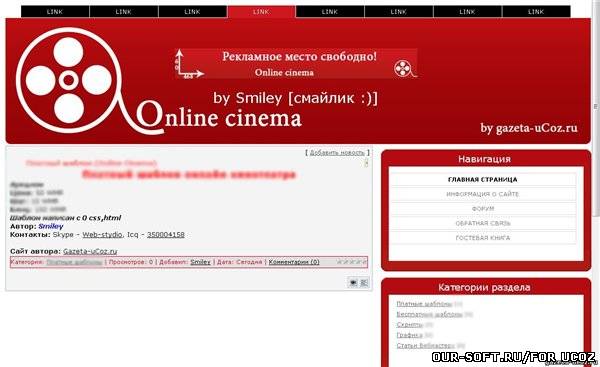This screenshot has width=600, height=367.
Task: Go to 'ГЛАВНАЯ СТРАНИЦА' in Навигация
Action: (483, 179)
